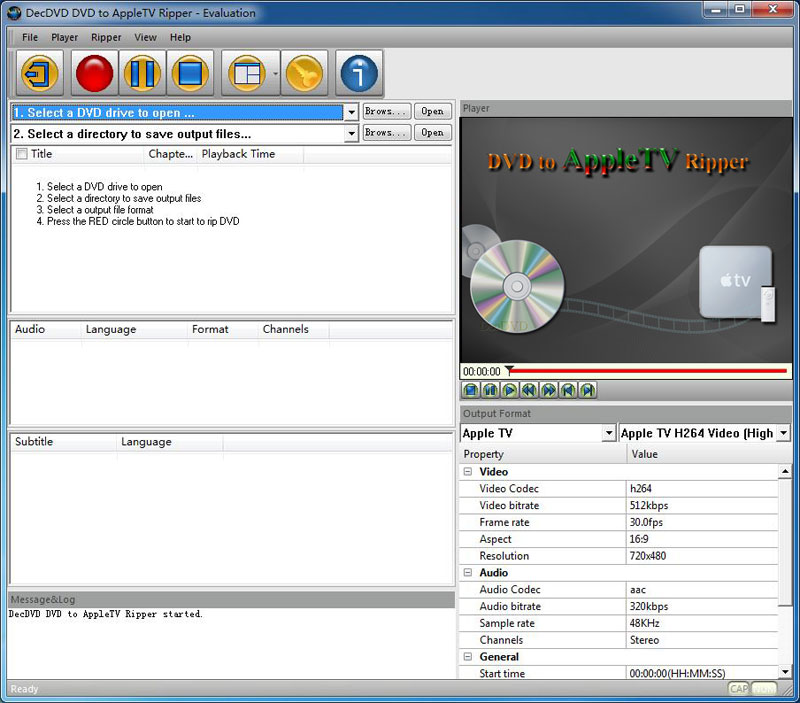Click the DVD to AppleTV preview image
800x703 pixels.
point(626,240)
